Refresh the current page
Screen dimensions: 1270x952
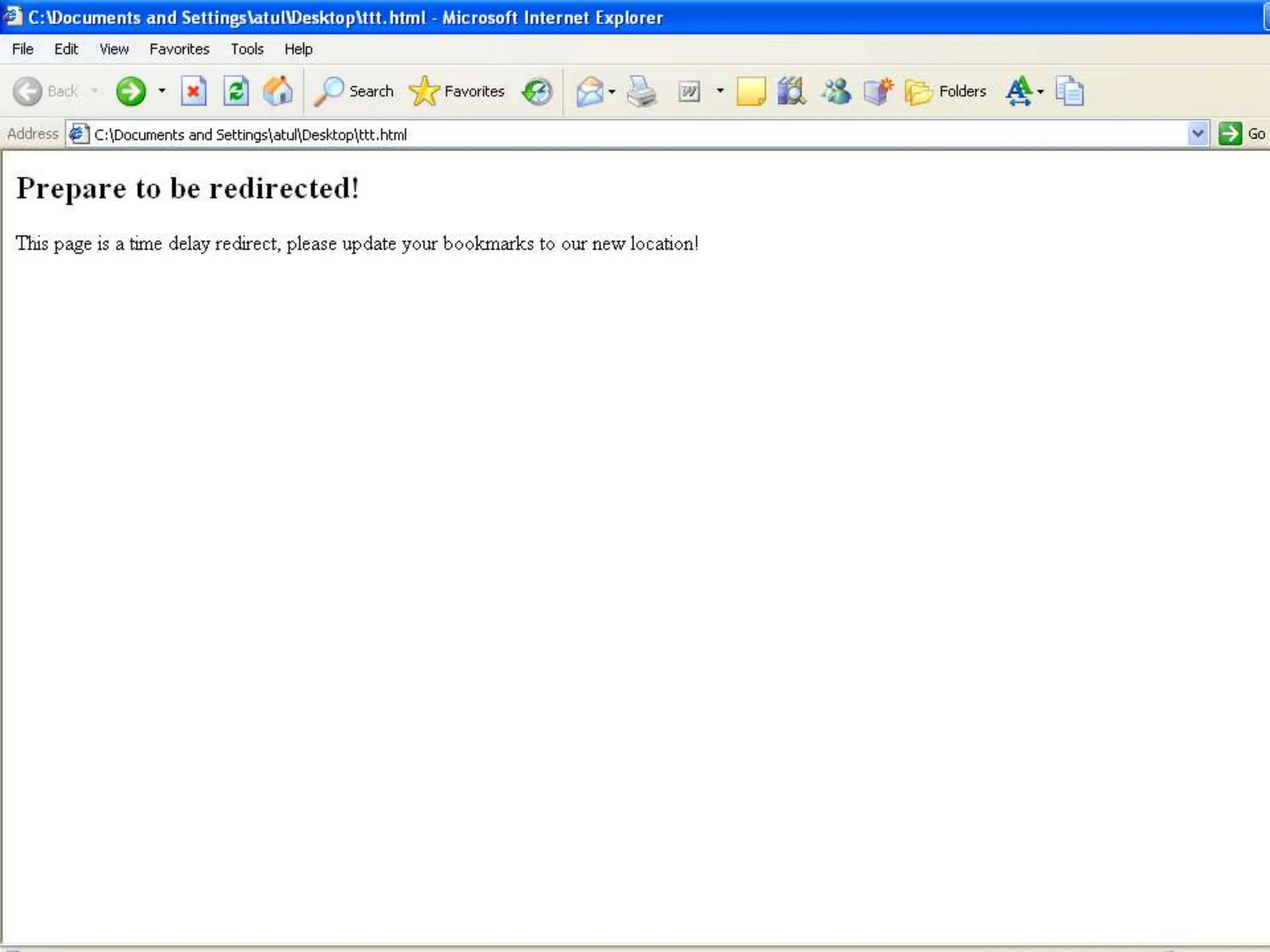[236, 92]
